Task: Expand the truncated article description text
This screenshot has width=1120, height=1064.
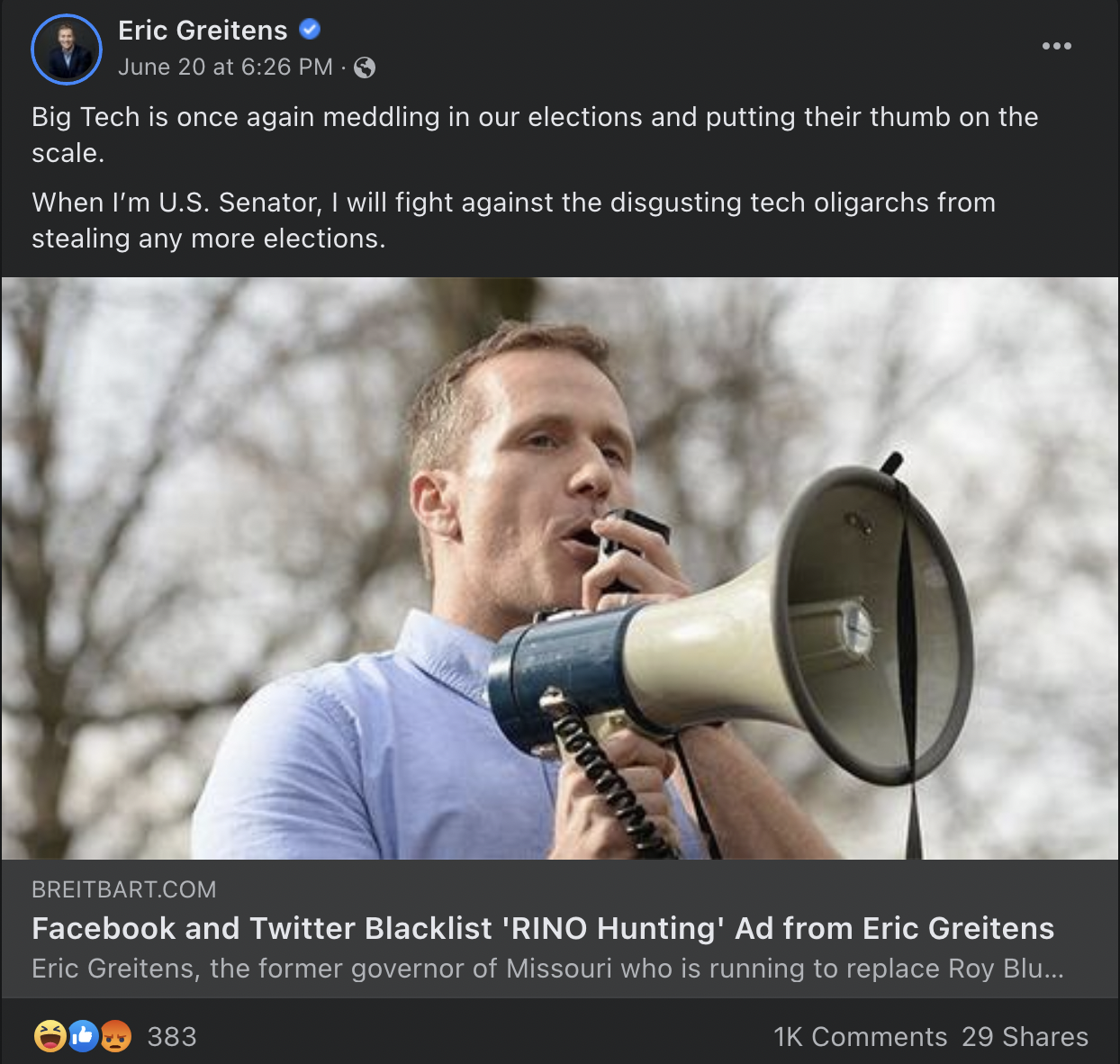Action: pos(547,969)
